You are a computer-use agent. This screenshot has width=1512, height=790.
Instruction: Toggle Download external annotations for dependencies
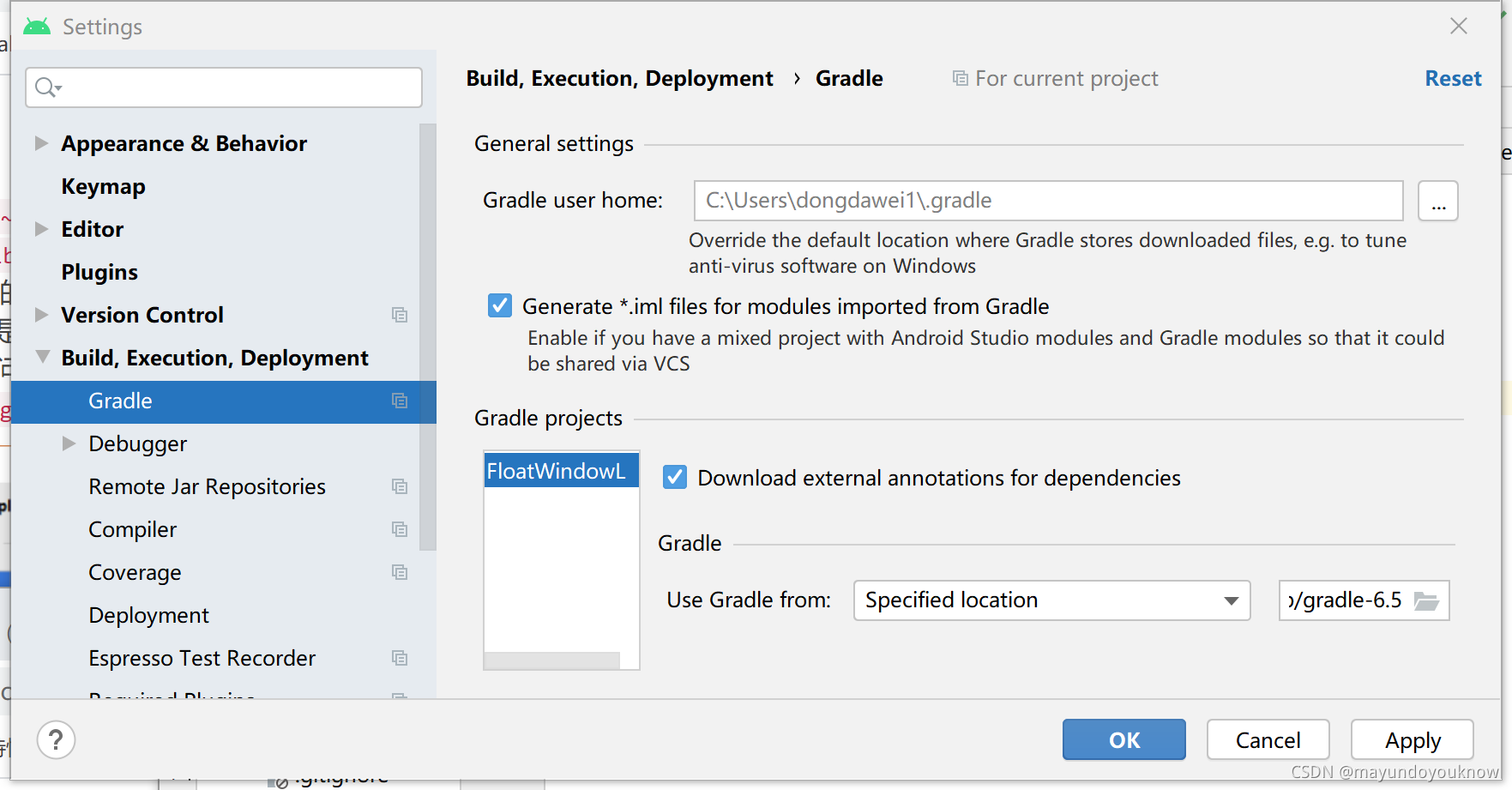[675, 477]
